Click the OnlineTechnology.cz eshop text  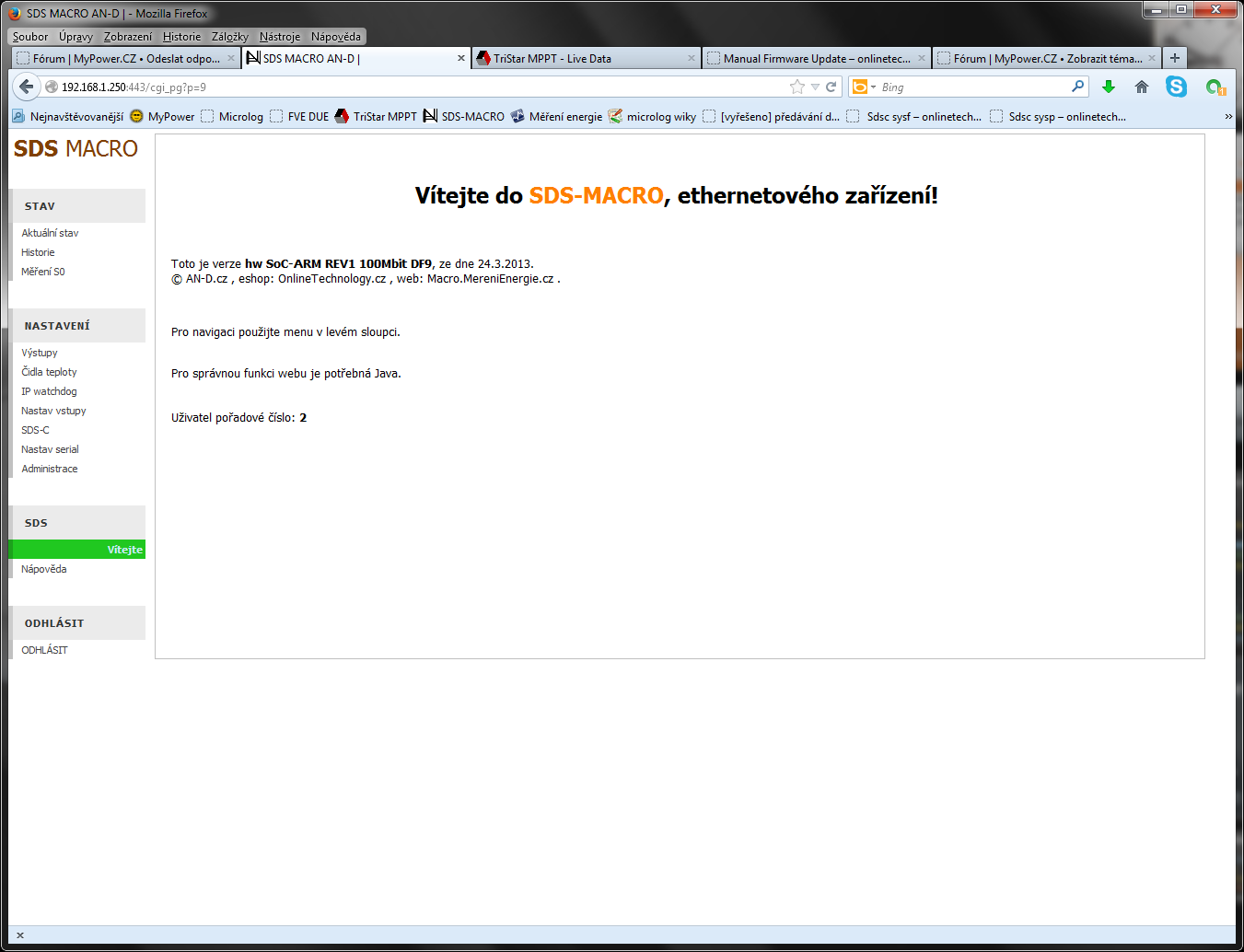point(331,279)
